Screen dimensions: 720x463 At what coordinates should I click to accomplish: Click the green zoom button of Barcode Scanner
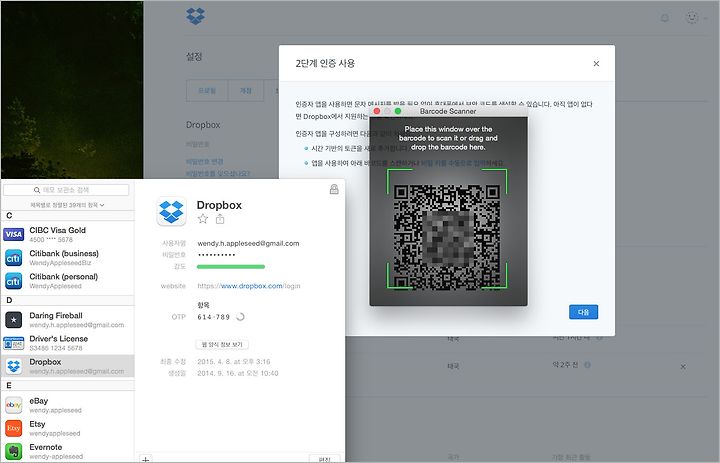point(398,111)
